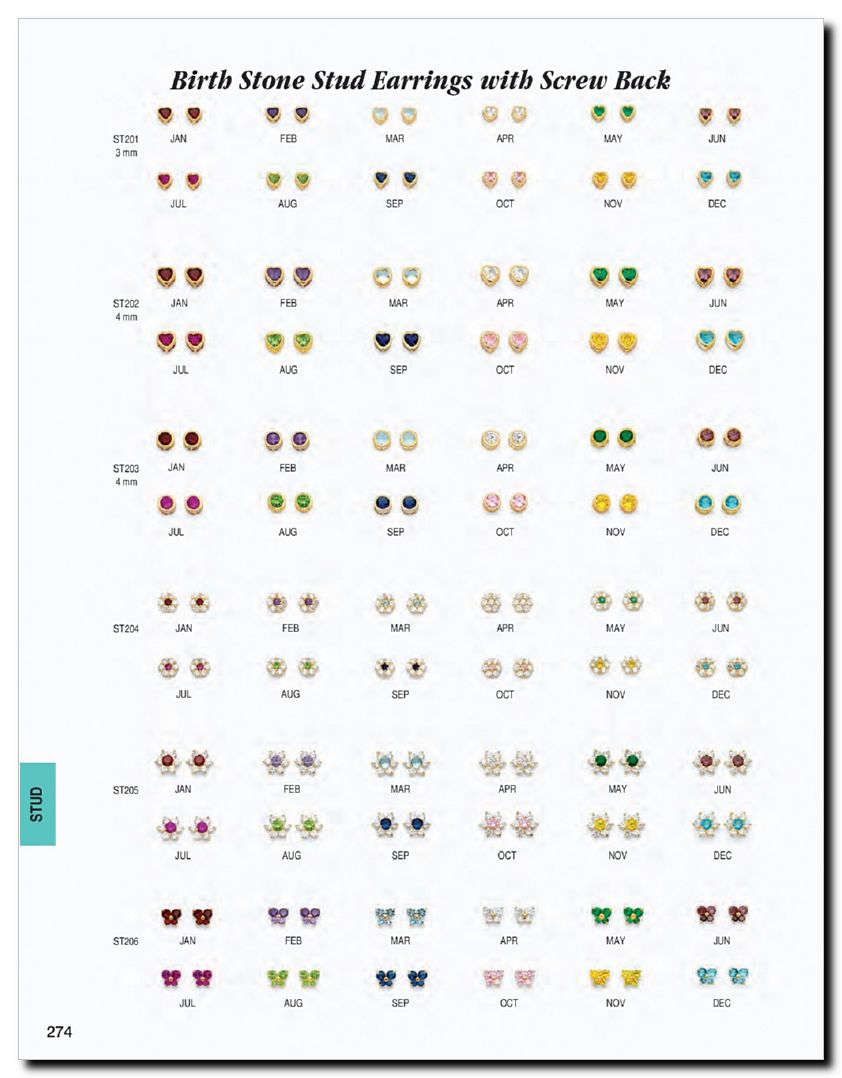
Task: Click the ST201 3 mm product code
Action: [x=126, y=146]
